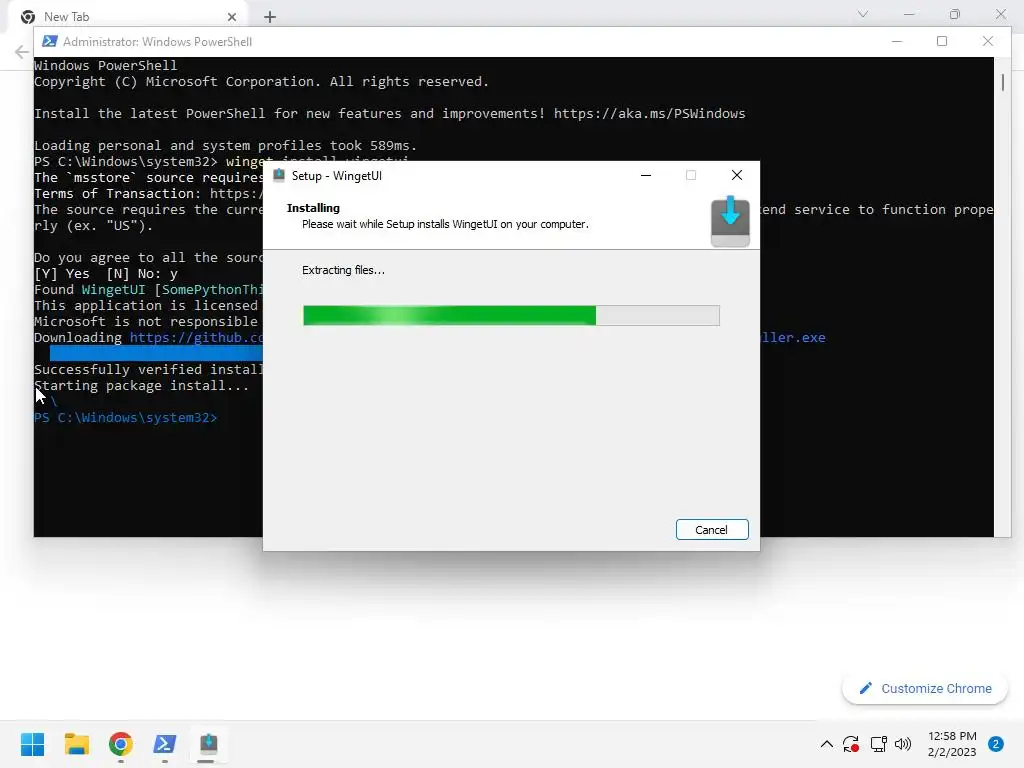Cancel the WingetUI setup installation
The width and height of the screenshot is (1024, 768).
(x=712, y=530)
